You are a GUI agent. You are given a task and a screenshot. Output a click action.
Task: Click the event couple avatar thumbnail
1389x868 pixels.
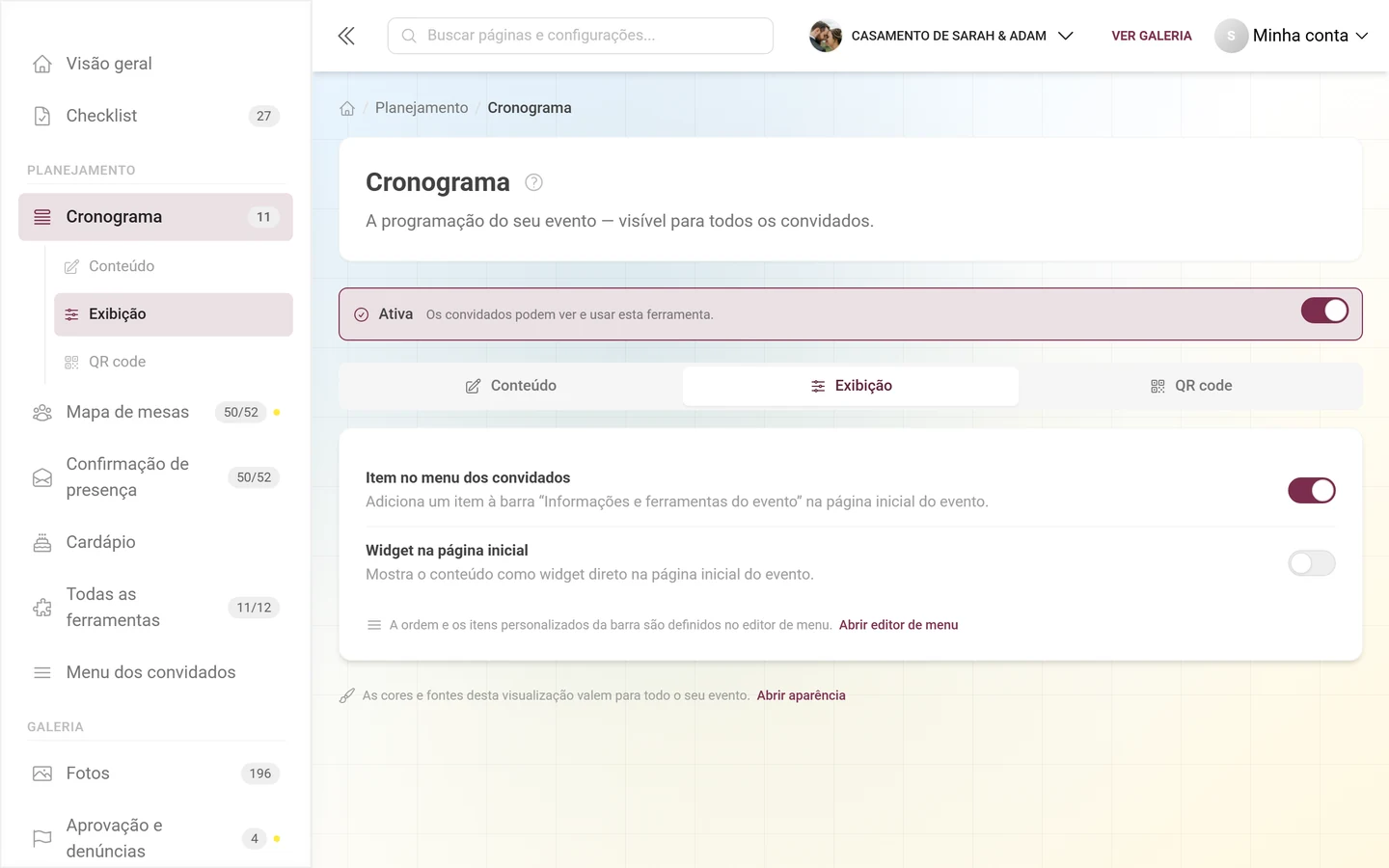click(826, 36)
